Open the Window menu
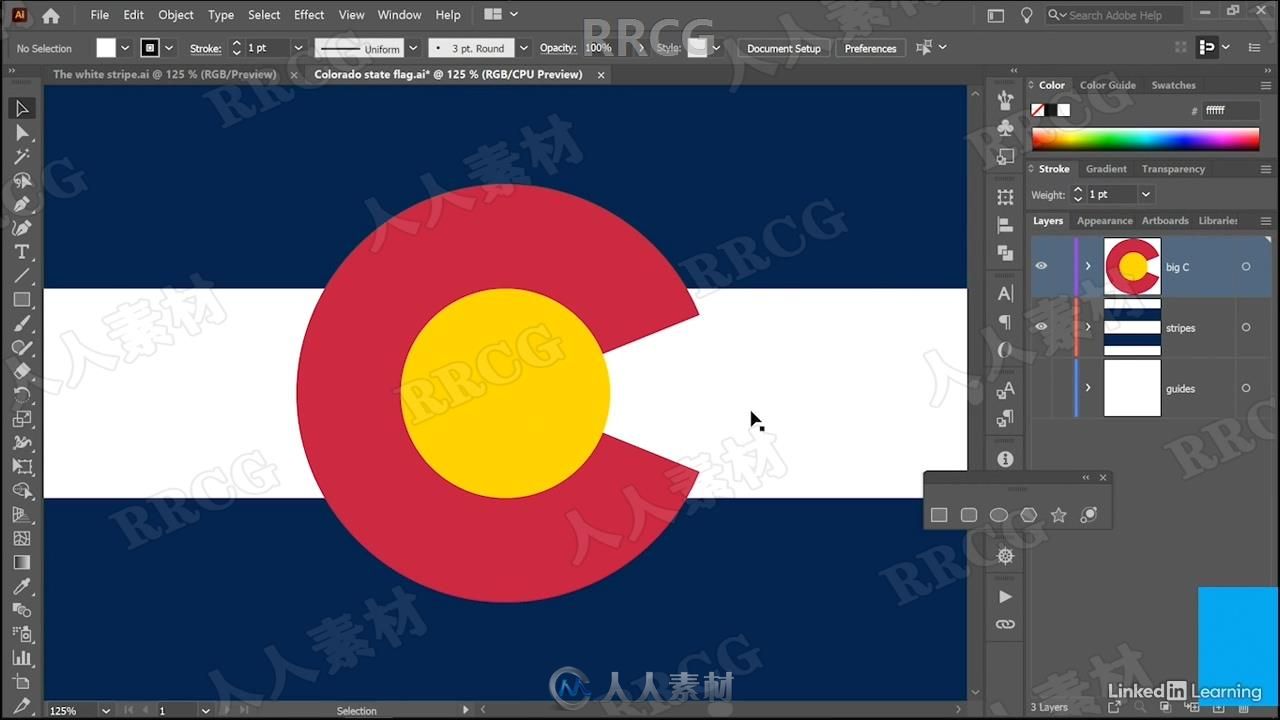This screenshot has height=720, width=1280. pos(399,15)
